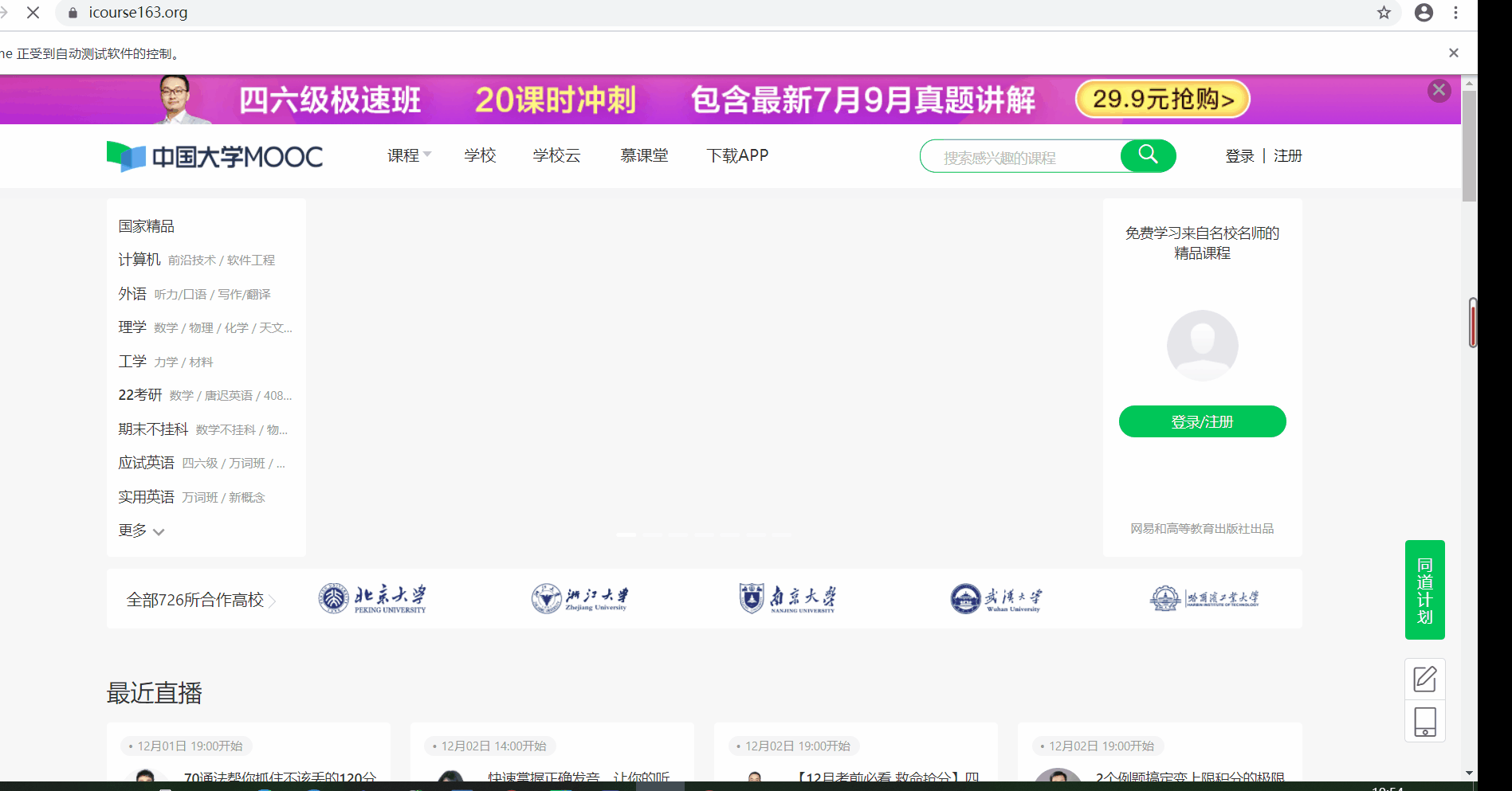The height and width of the screenshot is (791, 1512).
Task: Open the Wuhan University logo
Action: [996, 598]
